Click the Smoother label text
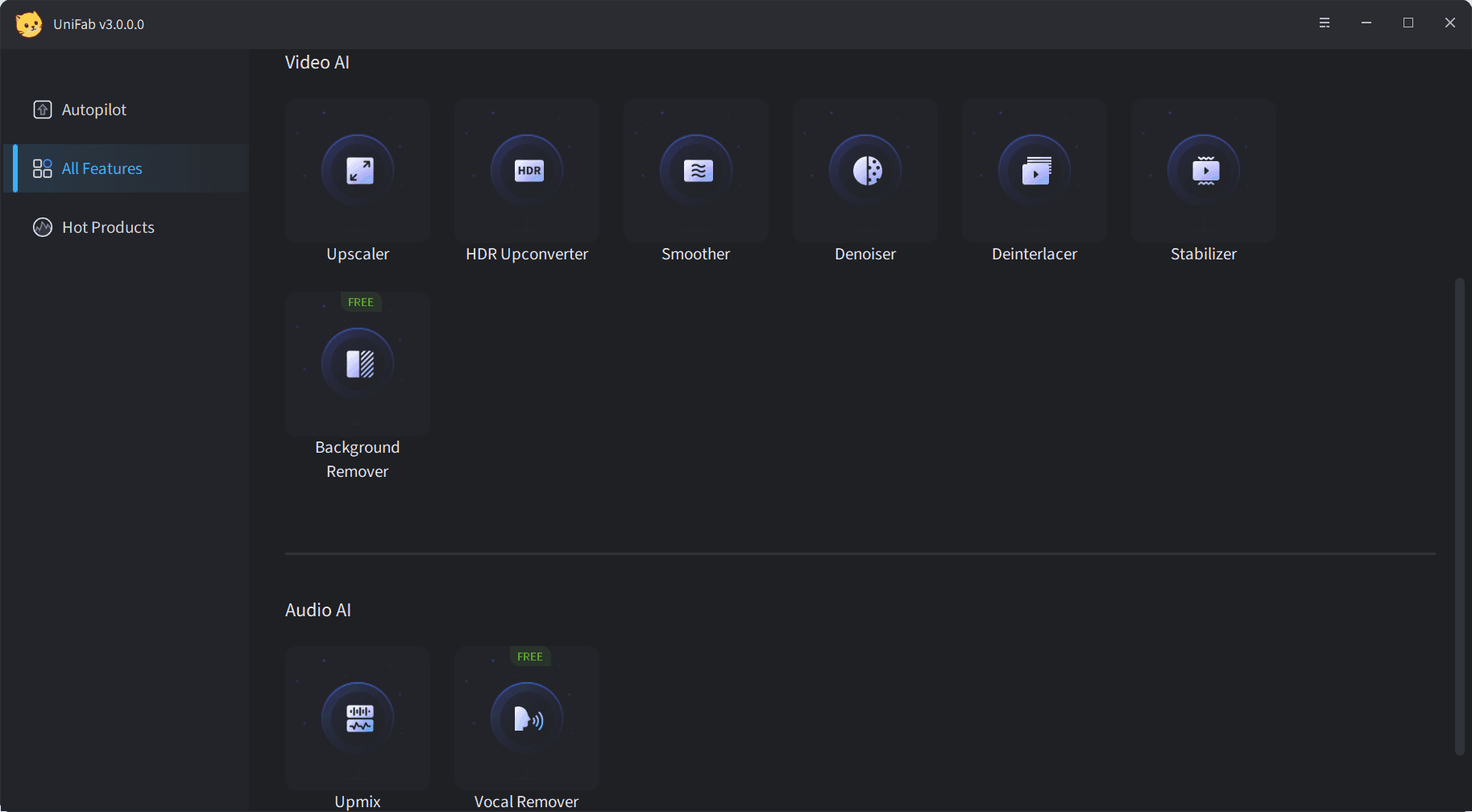 click(x=696, y=255)
